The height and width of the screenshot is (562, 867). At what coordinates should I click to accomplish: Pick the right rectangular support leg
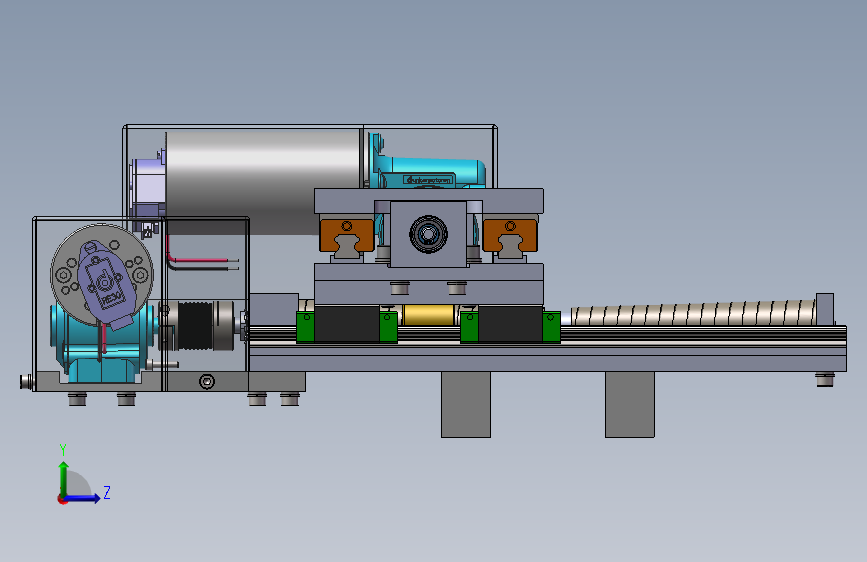click(630, 404)
